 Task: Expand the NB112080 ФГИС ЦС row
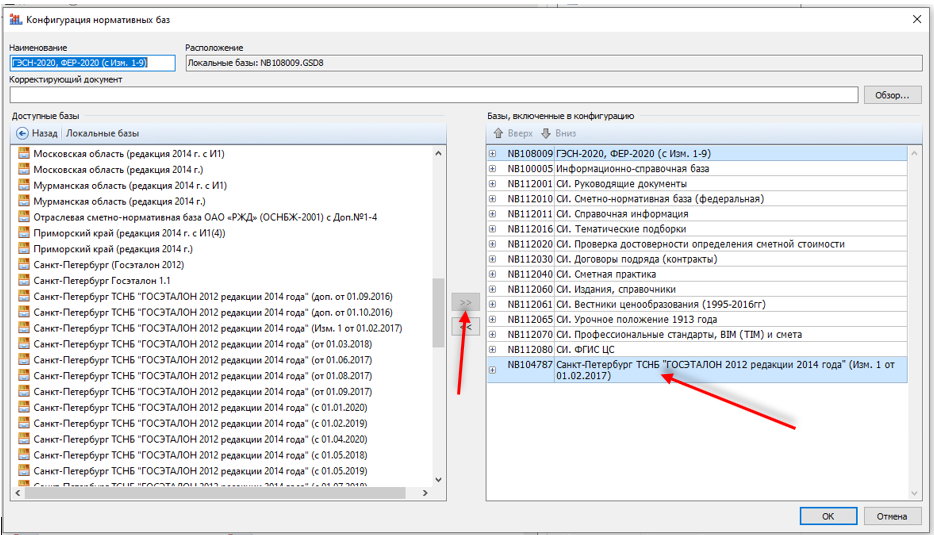click(x=493, y=350)
